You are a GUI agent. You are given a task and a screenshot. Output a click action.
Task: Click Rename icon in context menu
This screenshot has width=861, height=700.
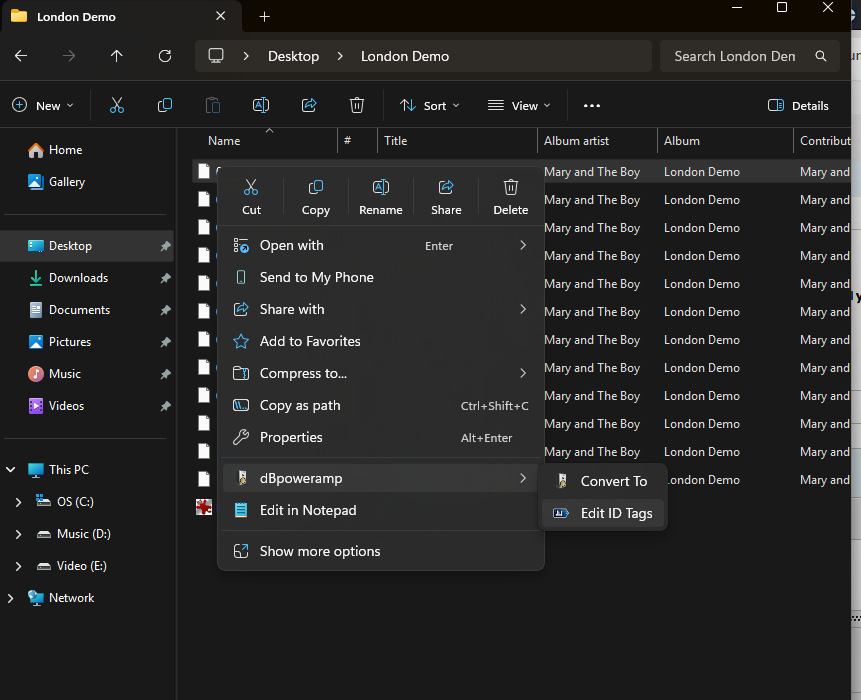(x=380, y=195)
